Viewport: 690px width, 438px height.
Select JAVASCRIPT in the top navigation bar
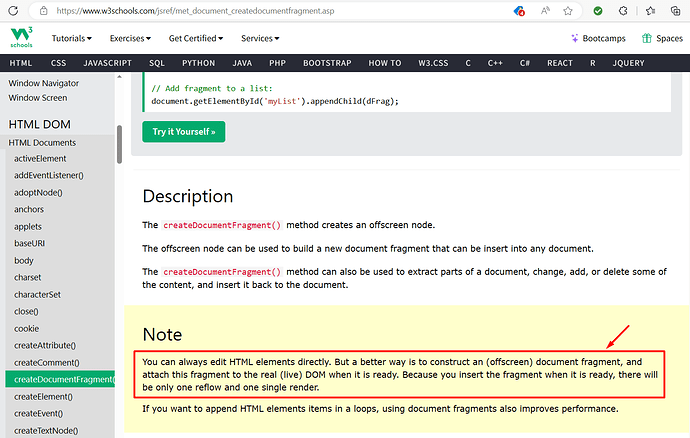[x=108, y=62]
